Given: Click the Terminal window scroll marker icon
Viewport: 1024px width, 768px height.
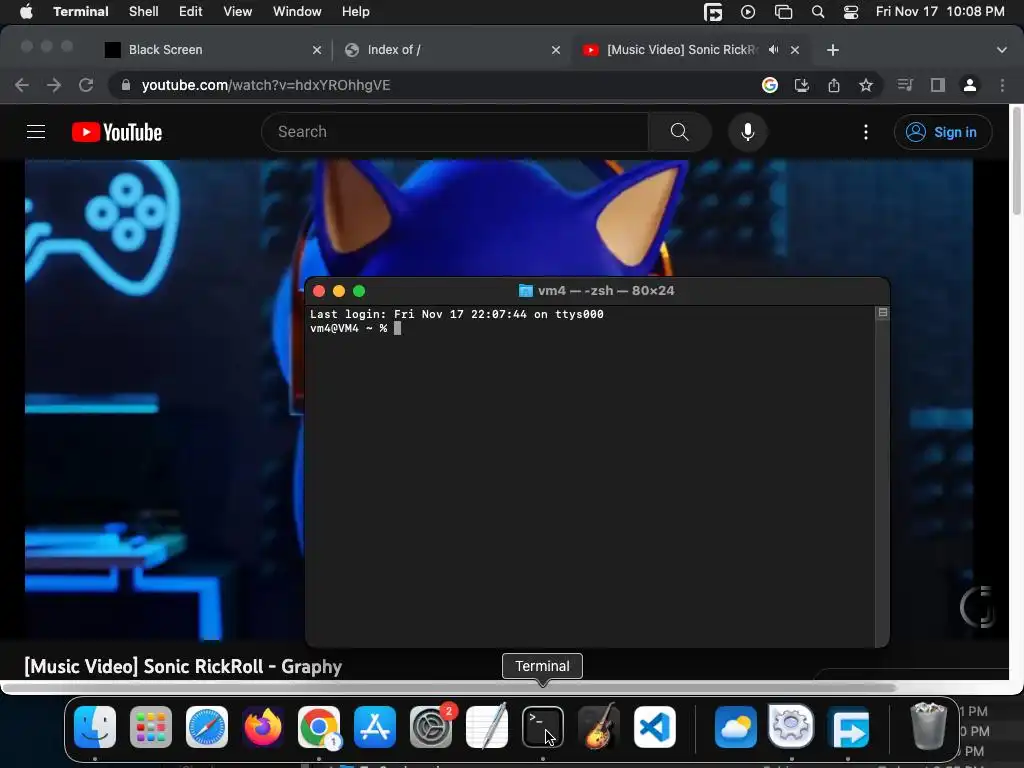Looking at the screenshot, I should [x=883, y=313].
